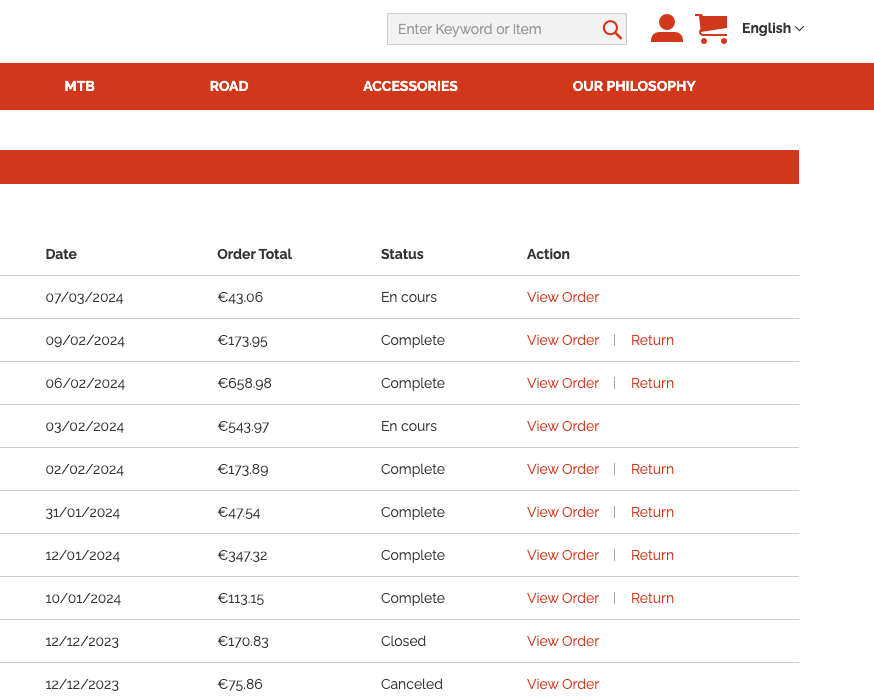Screen dimensions: 874x698
Task: Select date of the €75.86 order
Action: (82, 685)
